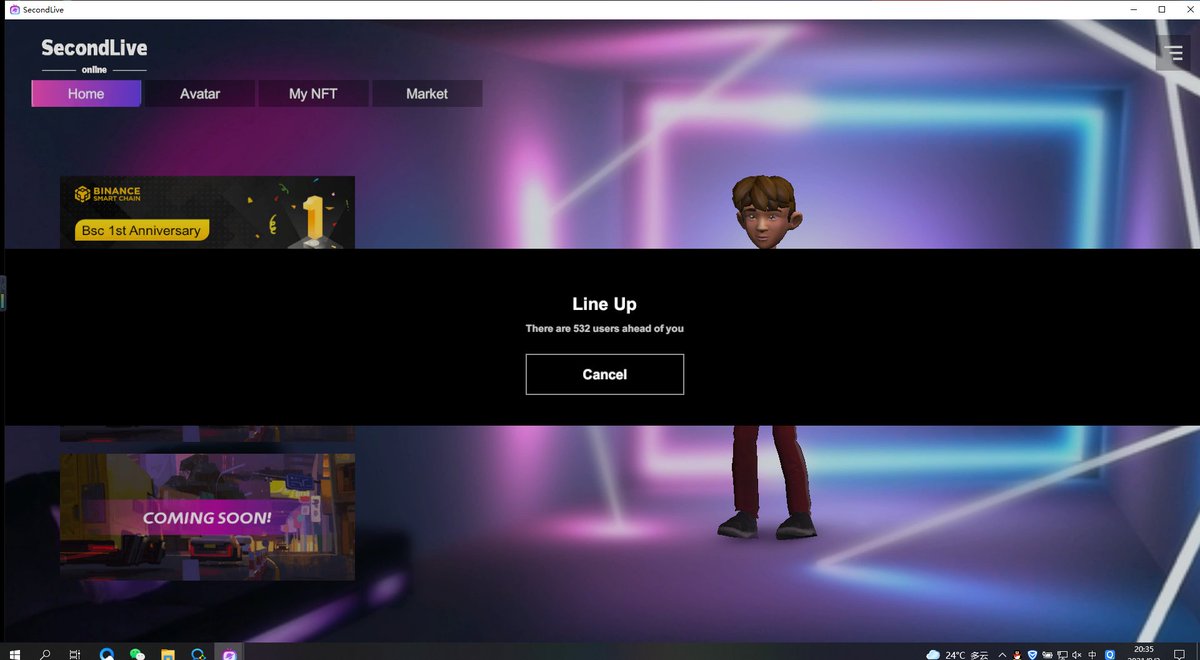
Task: Go to the My NFT tab
Action: point(313,93)
